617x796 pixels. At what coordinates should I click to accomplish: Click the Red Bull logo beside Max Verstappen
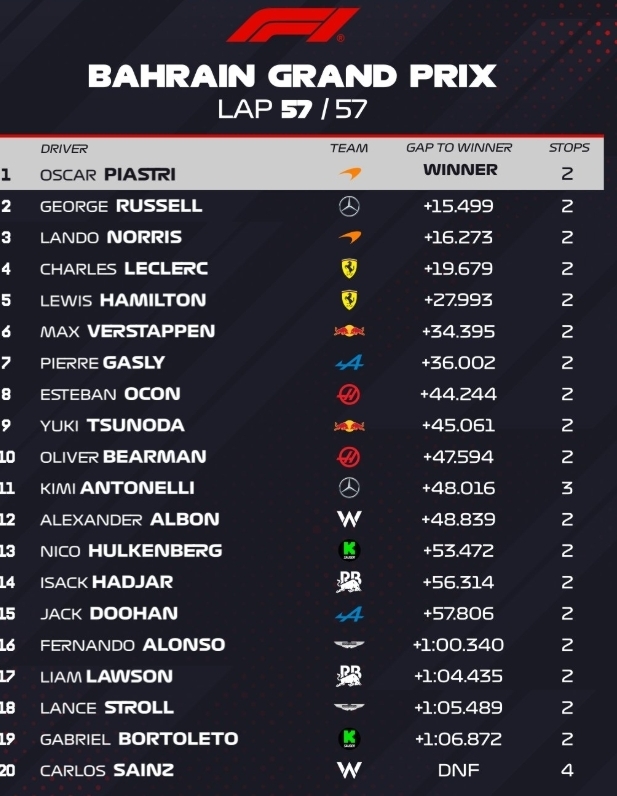pyautogui.click(x=349, y=331)
